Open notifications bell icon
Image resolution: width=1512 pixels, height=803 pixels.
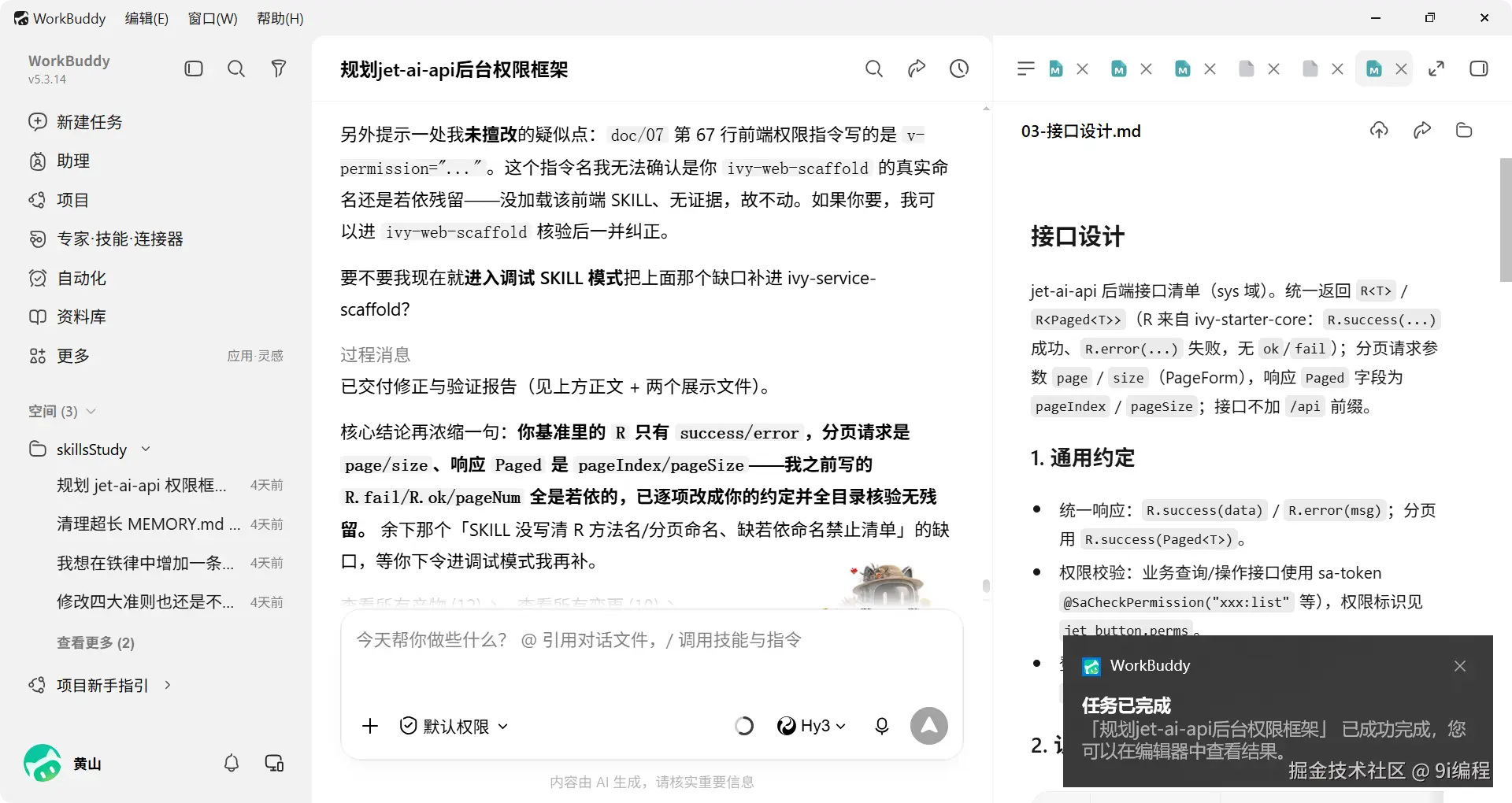click(232, 763)
